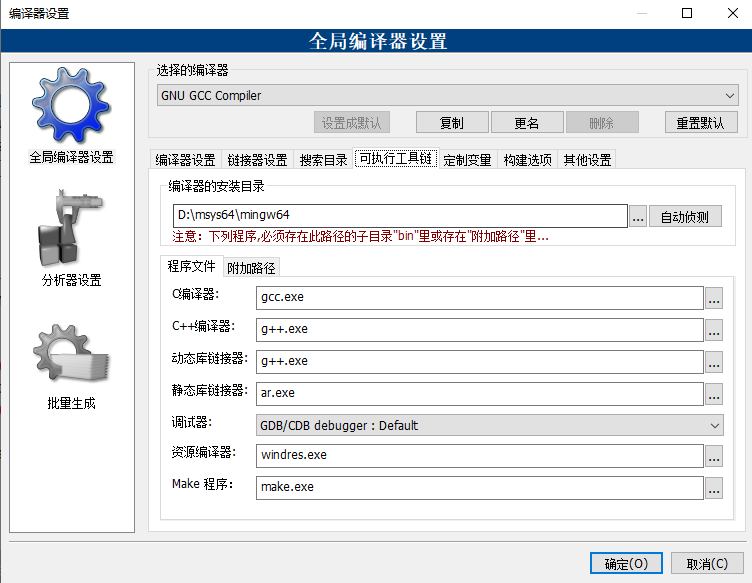The height and width of the screenshot is (583, 752).
Task: Click the 自动侦测 button
Action: 685,216
